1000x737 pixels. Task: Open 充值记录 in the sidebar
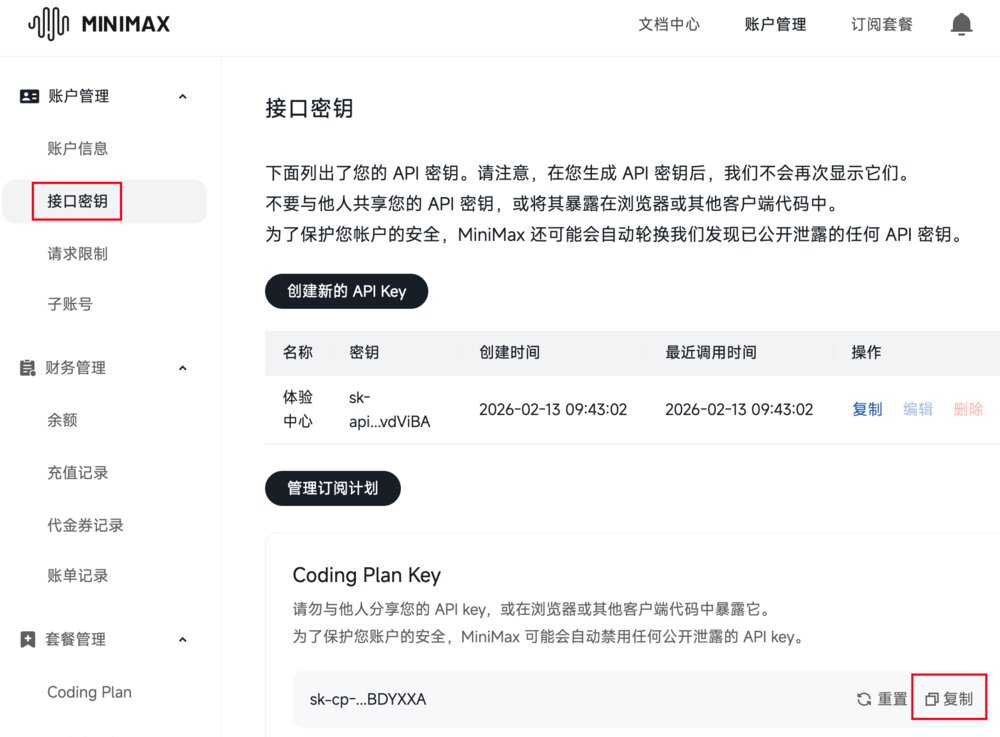tap(78, 473)
